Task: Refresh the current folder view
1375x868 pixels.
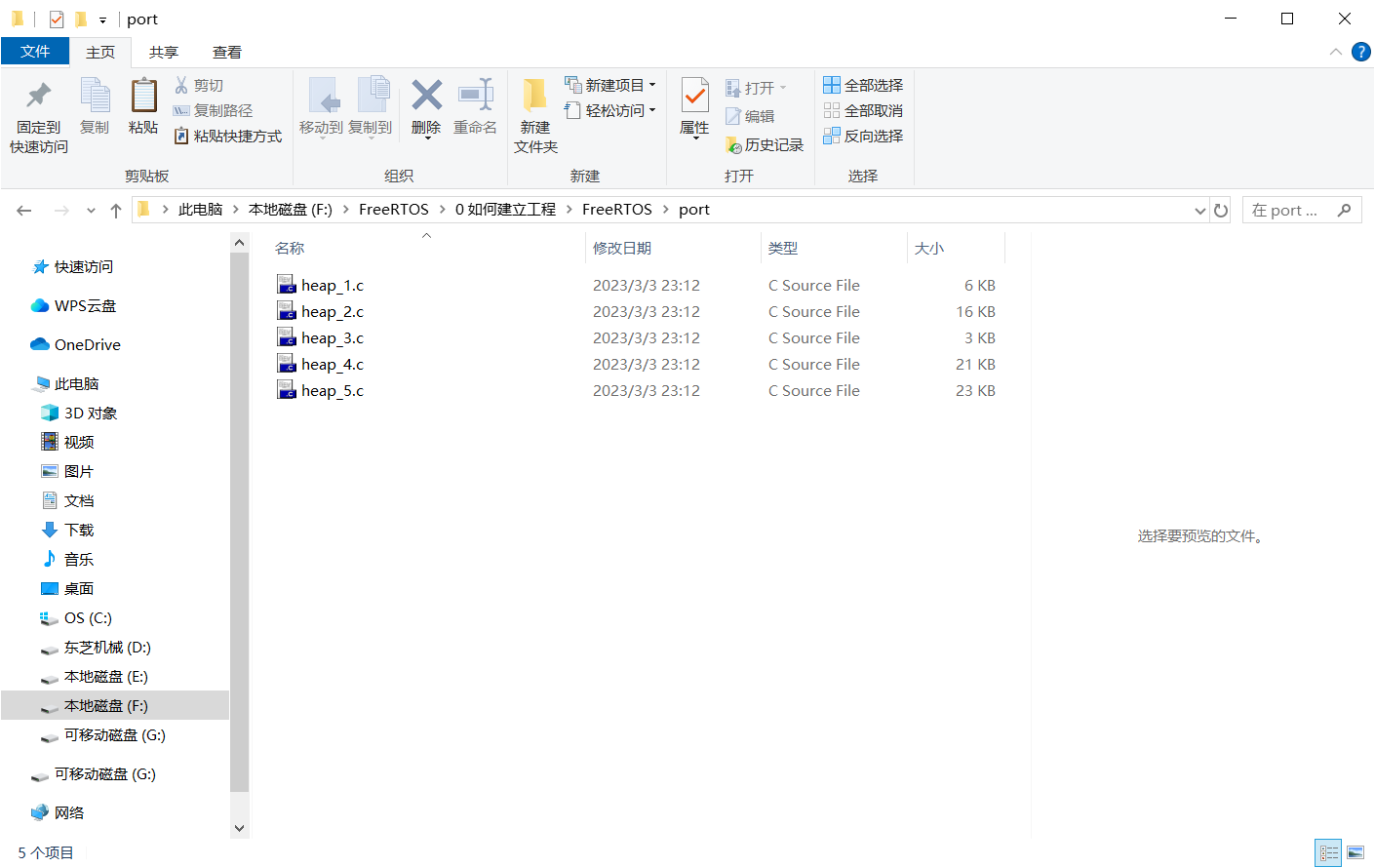Action: click(1221, 210)
